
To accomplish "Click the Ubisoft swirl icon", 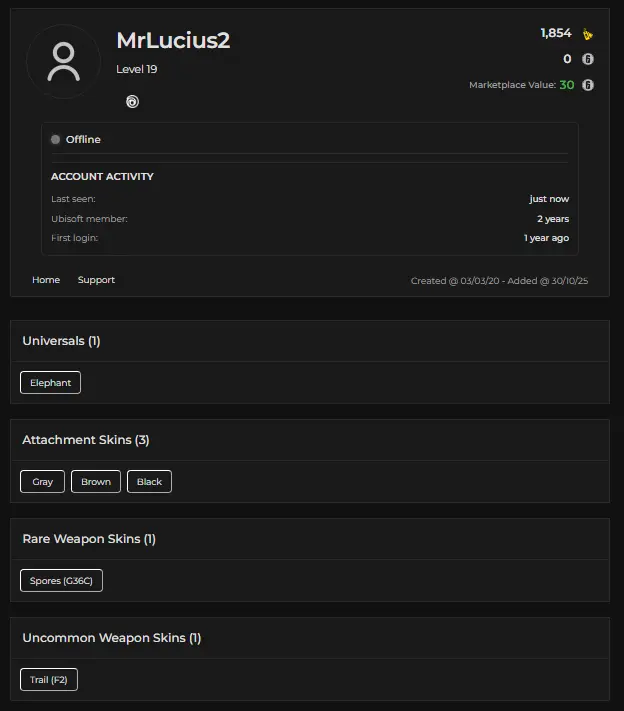I will [x=132, y=101].
